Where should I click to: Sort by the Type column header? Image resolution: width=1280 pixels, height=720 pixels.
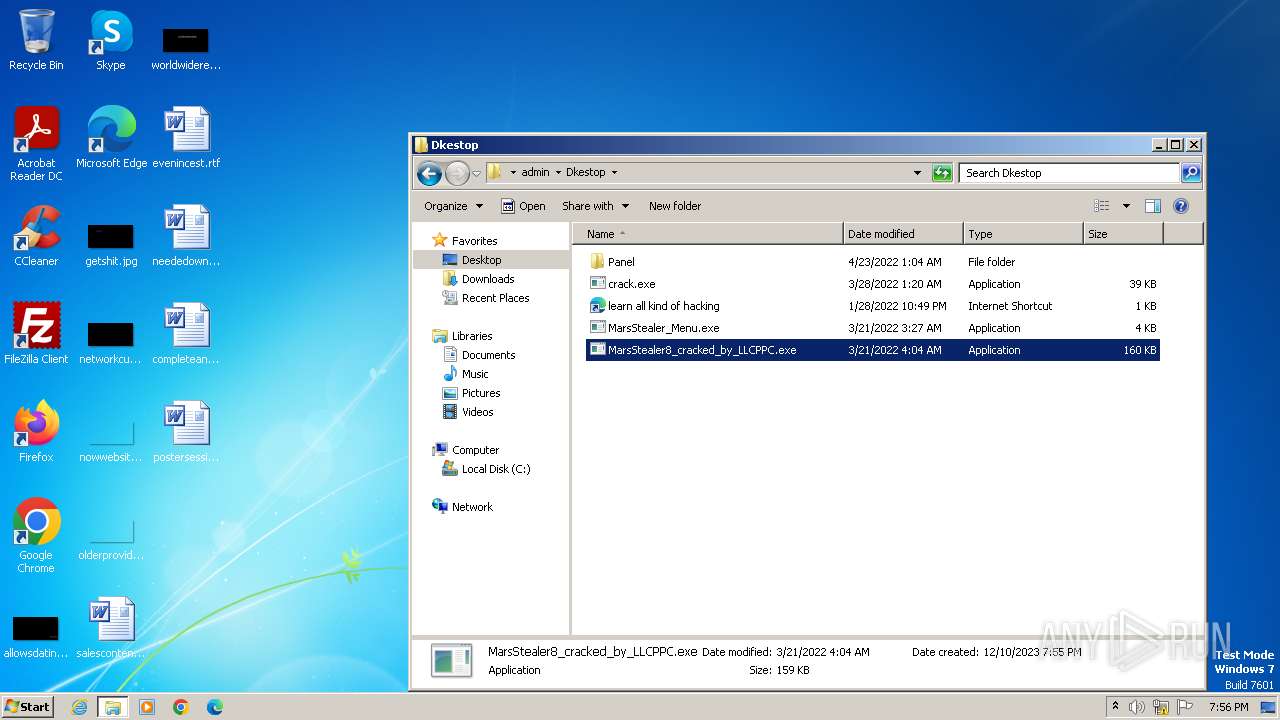coord(1023,234)
